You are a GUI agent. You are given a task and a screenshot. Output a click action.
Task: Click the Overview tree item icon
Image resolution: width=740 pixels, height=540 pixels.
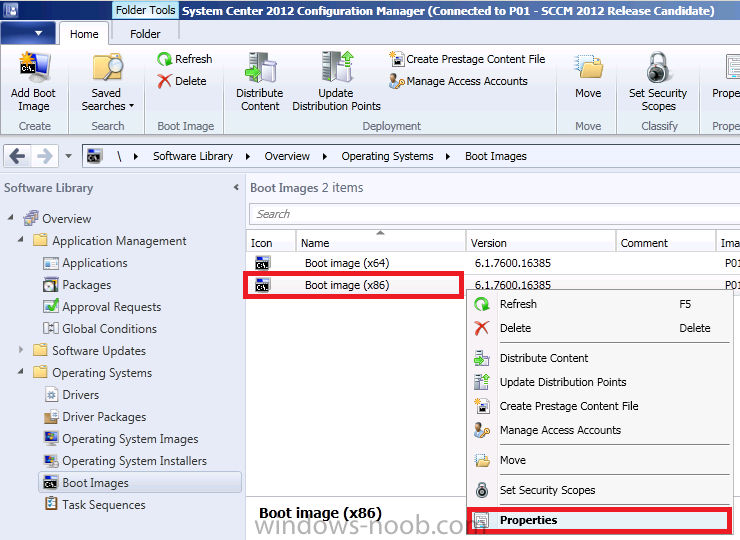coord(31,218)
